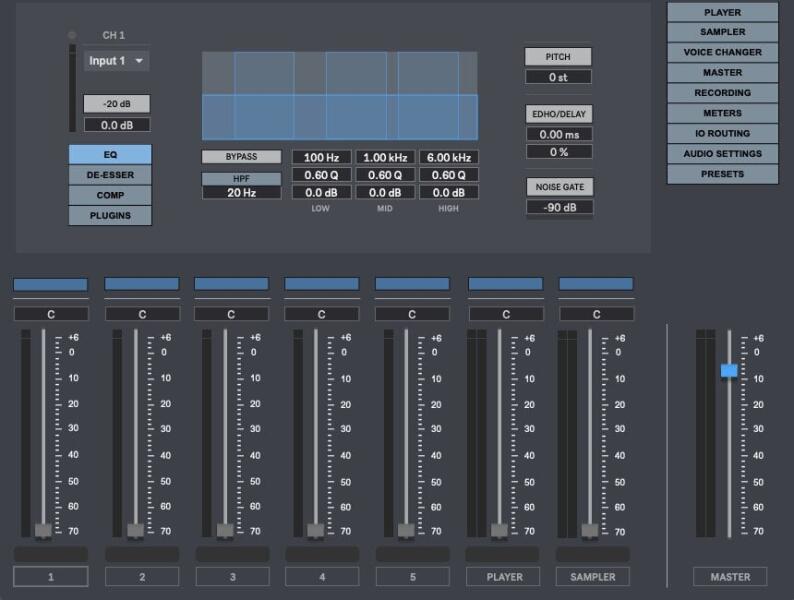Screen dimensions: 794x600
Task: Select the MASTER channel label button
Action: (730, 576)
